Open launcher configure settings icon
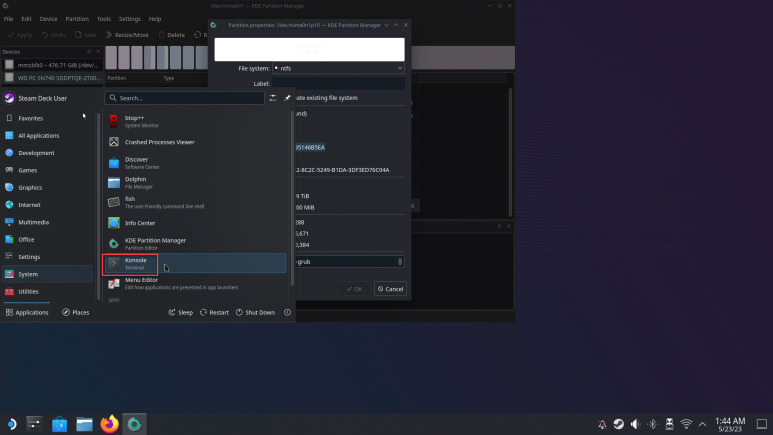The width and height of the screenshot is (773, 435). point(273,98)
